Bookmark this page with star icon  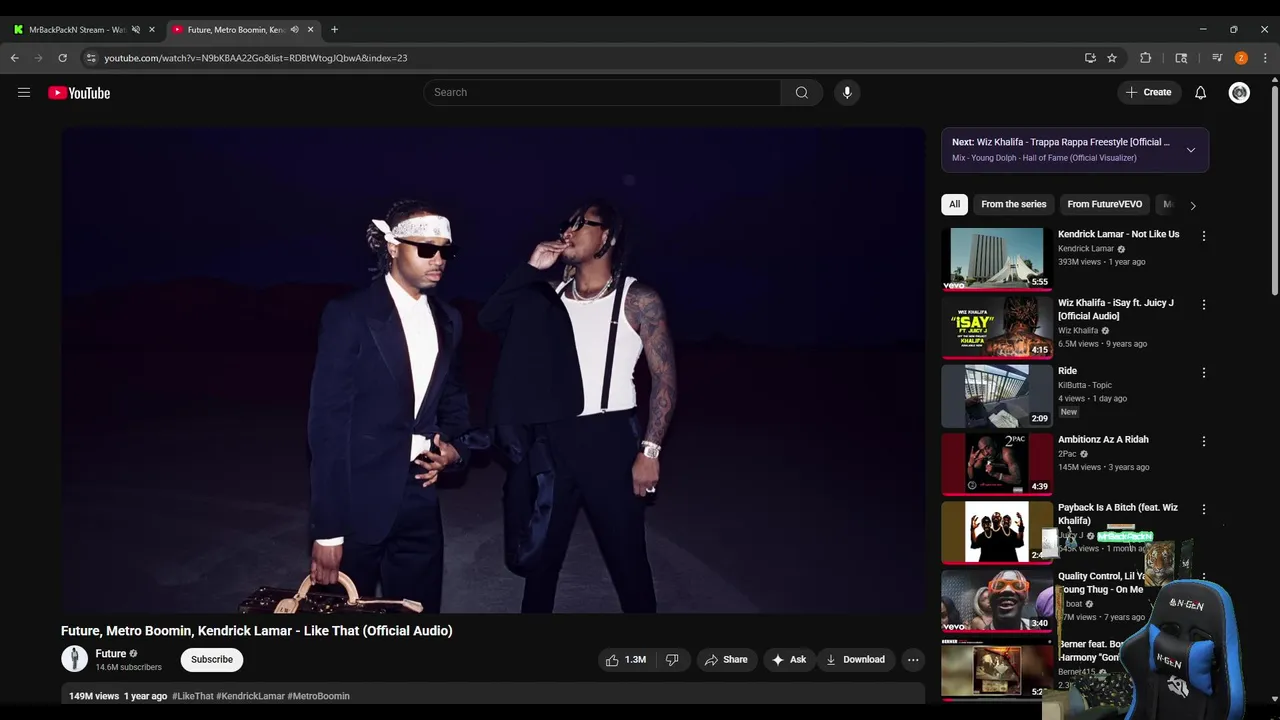tap(1111, 58)
